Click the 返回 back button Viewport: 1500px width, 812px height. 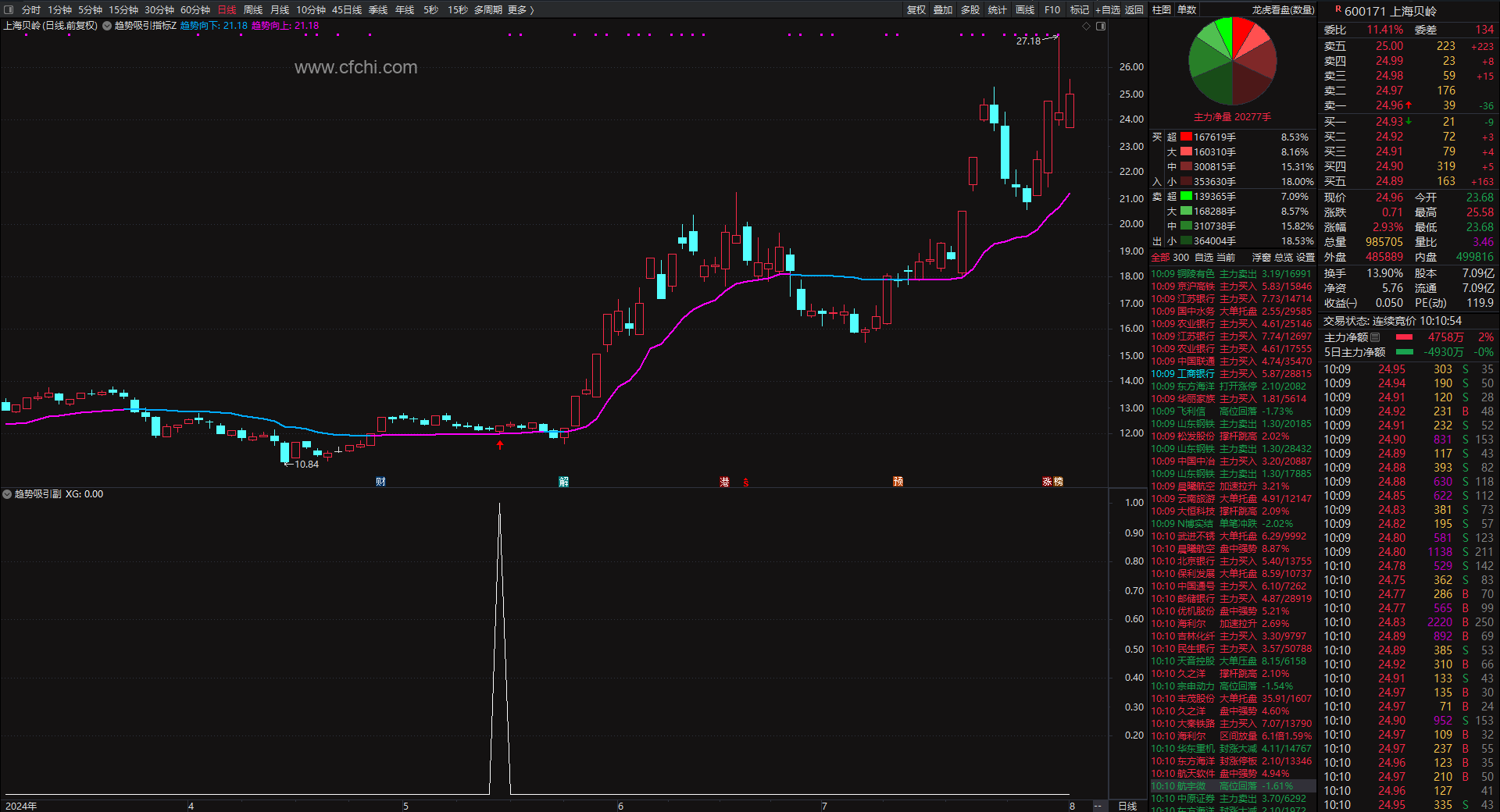click(1134, 10)
